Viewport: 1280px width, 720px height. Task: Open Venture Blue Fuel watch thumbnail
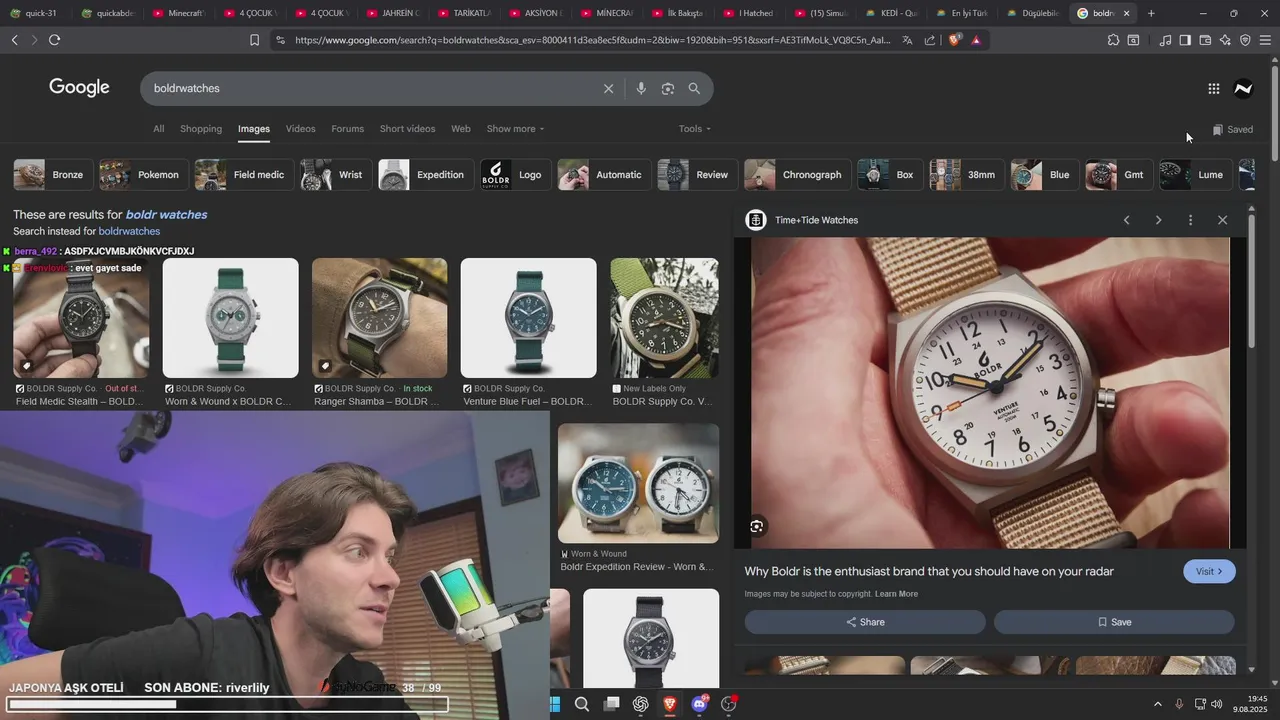[x=528, y=318]
